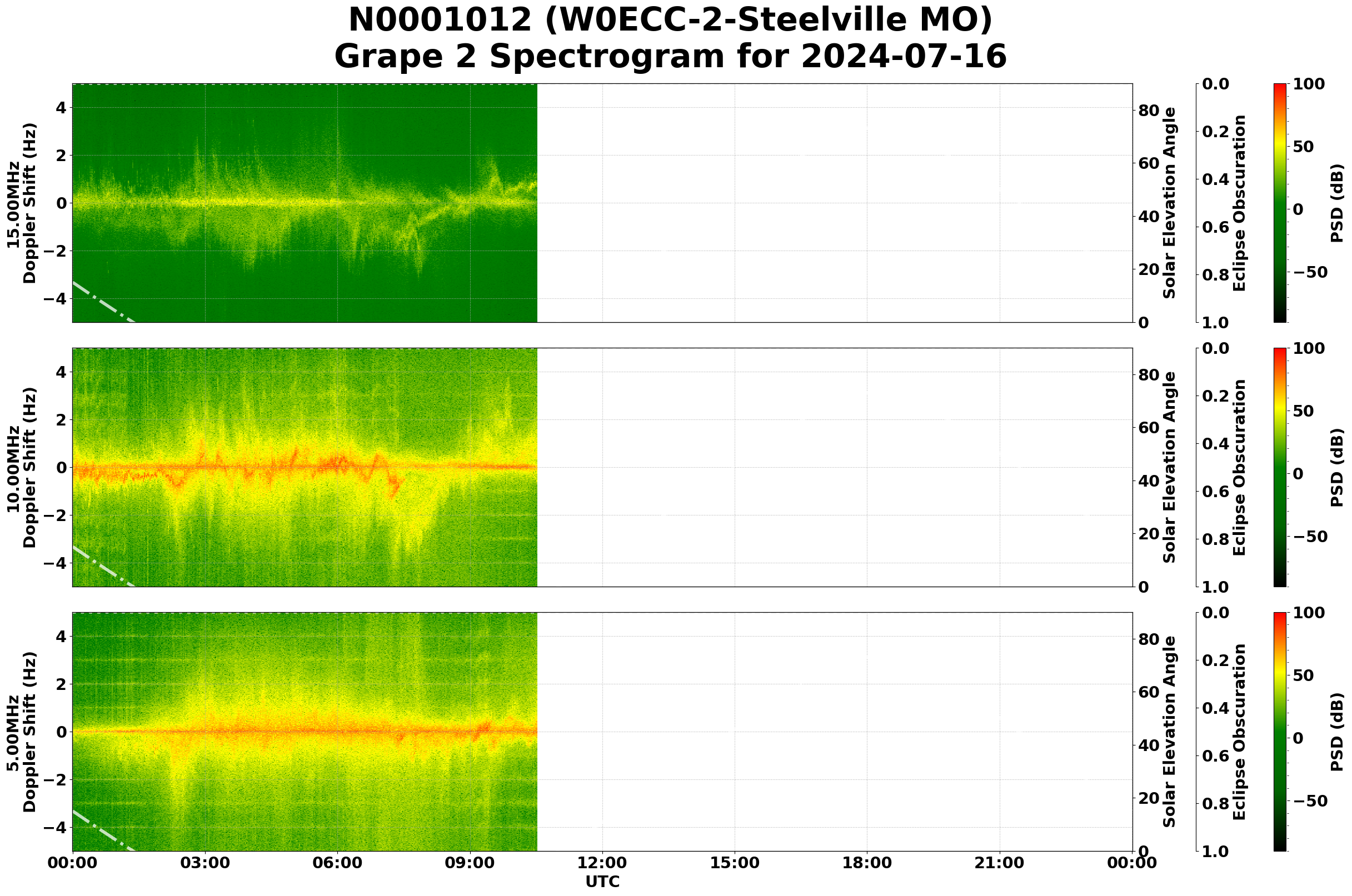Click the 15.00MHz Doppler Shift axis label
Viewport: 1352px width, 896px height.
[x=21, y=203]
